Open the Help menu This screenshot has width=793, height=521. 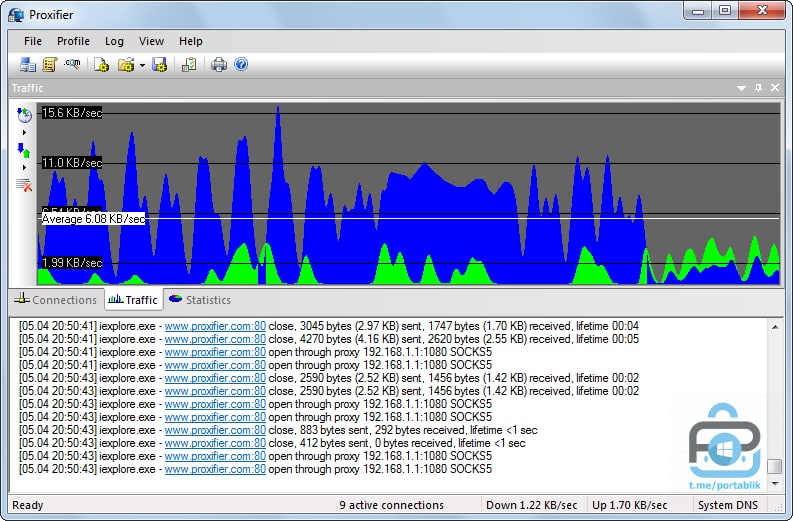[x=191, y=41]
